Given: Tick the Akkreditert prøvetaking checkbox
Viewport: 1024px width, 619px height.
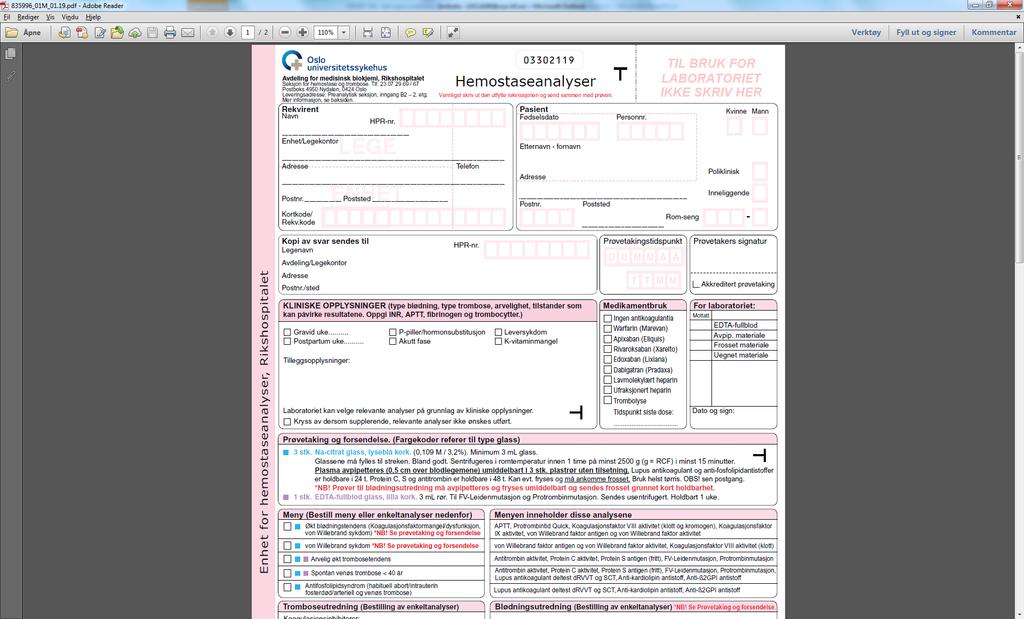Looking at the screenshot, I should pos(696,285).
